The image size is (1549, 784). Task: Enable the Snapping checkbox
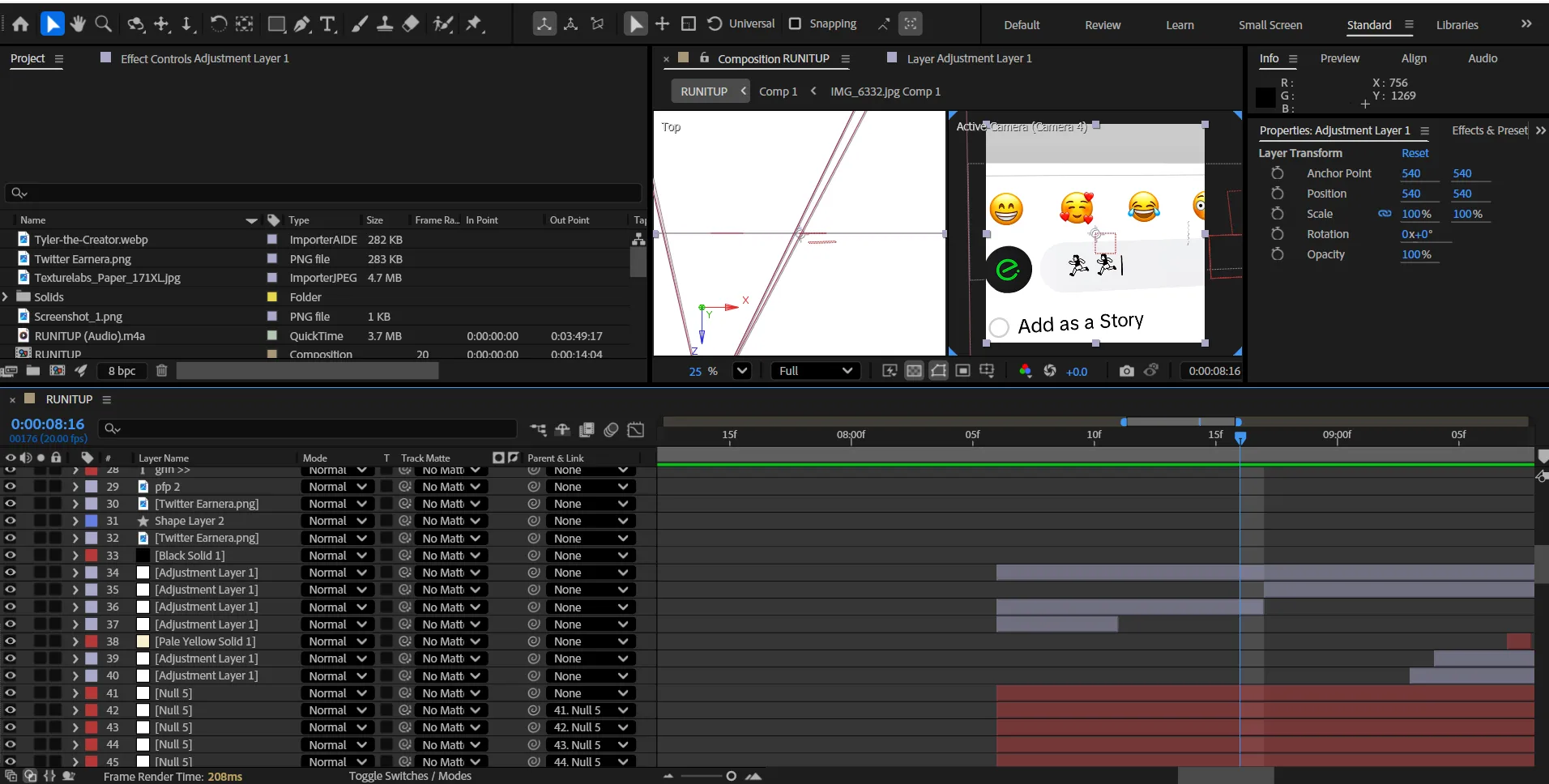click(796, 23)
